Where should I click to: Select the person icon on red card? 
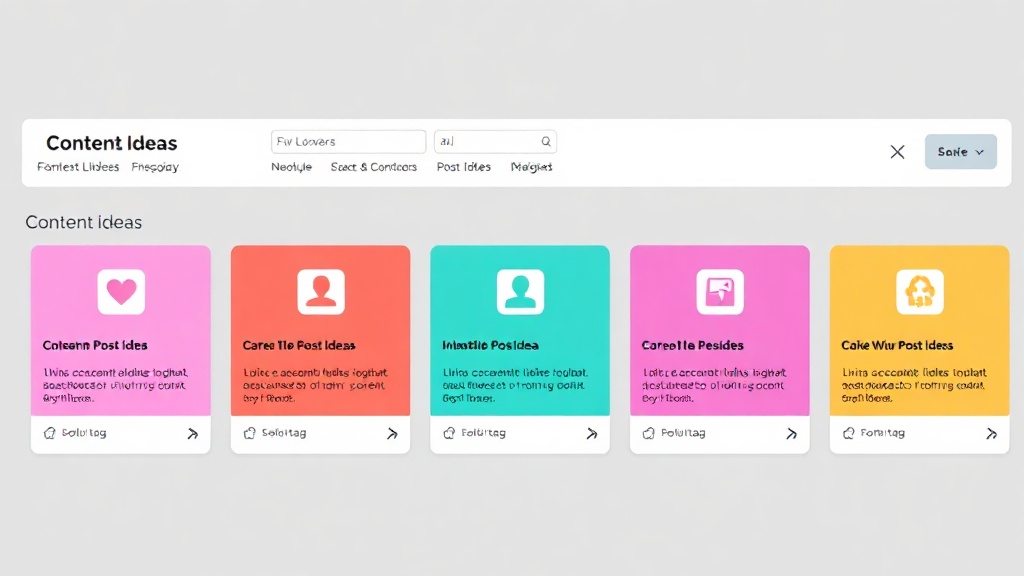point(321,291)
